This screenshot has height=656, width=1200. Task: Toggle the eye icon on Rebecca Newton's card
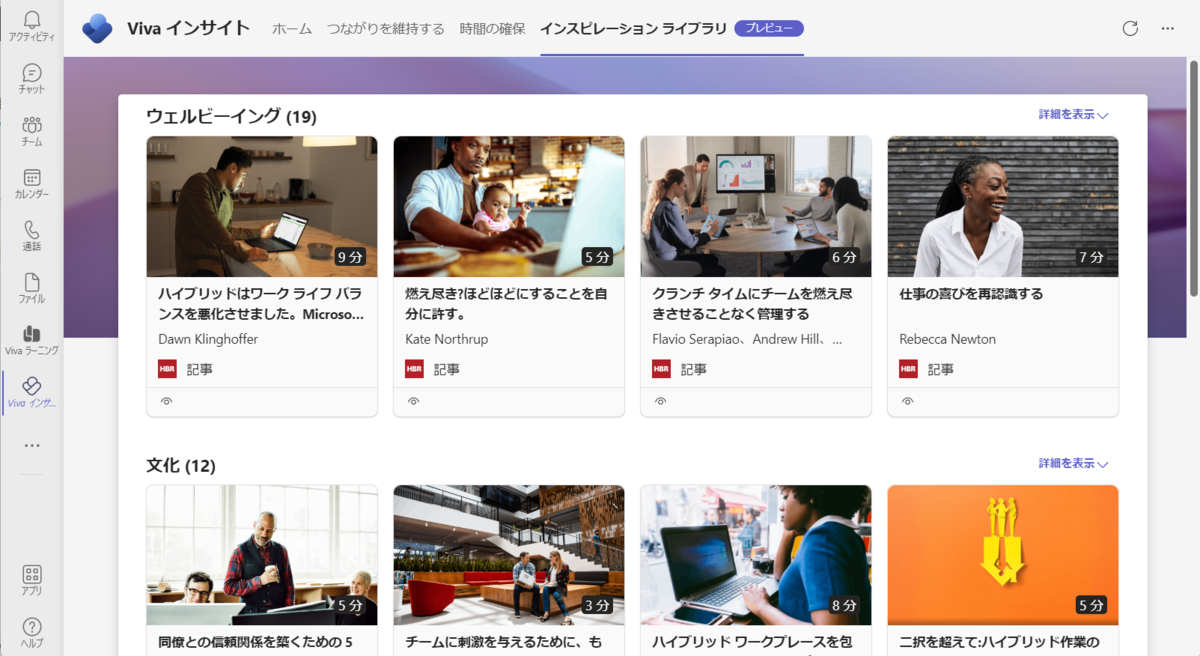907,401
